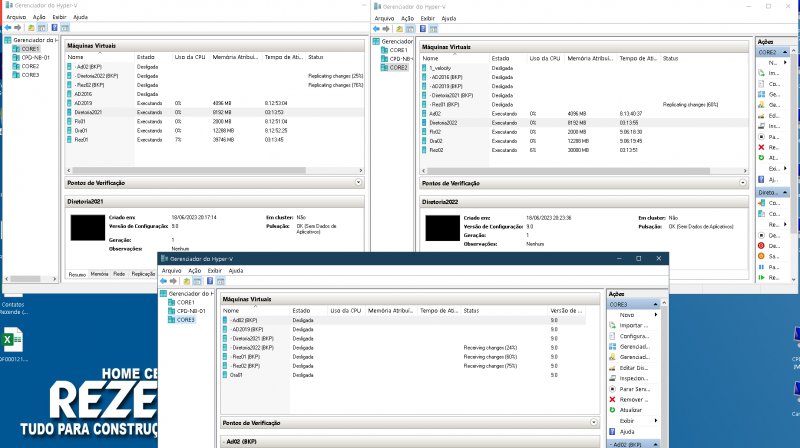Open Exibir menu in bottom Hyper-V window
This screenshot has width=800, height=448.
(x=215, y=271)
